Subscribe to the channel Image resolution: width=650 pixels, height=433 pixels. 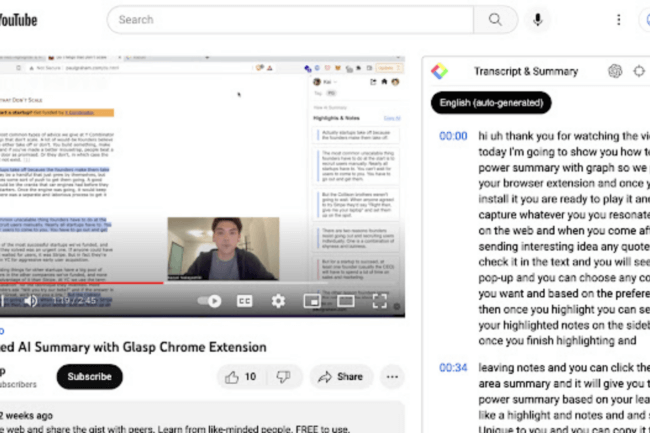coord(89,377)
